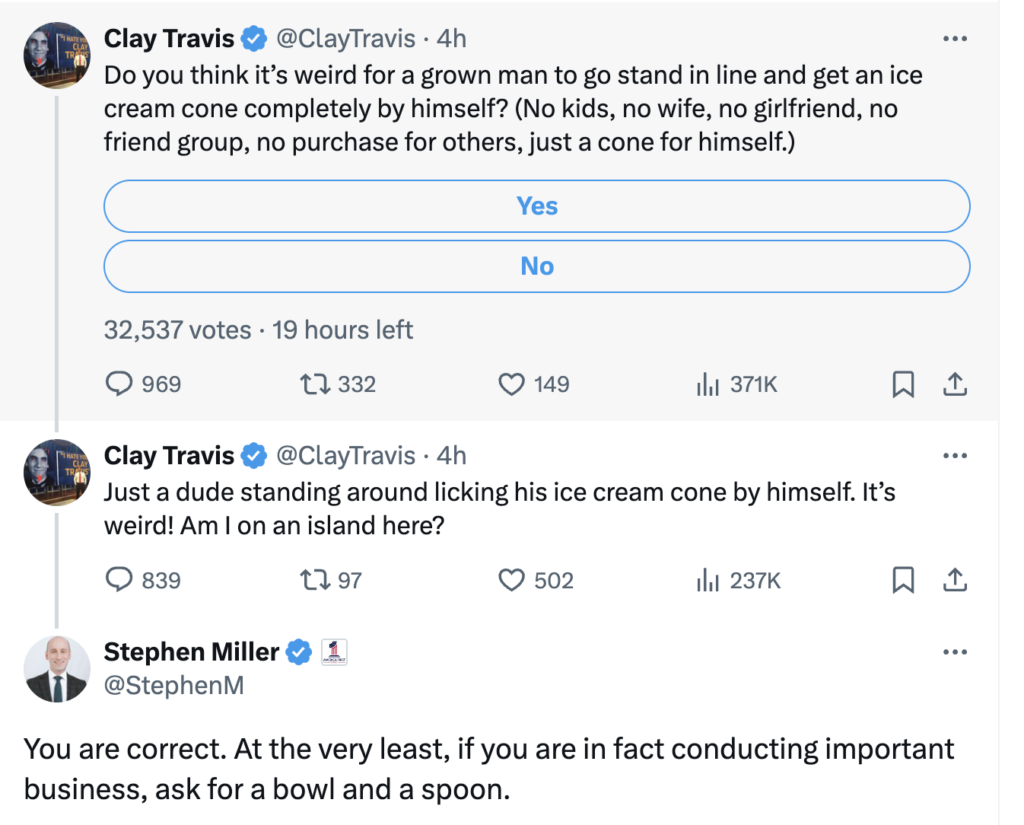The width and height of the screenshot is (1024, 825).
Task: View analytics showing 371K views
Action: click(x=707, y=384)
